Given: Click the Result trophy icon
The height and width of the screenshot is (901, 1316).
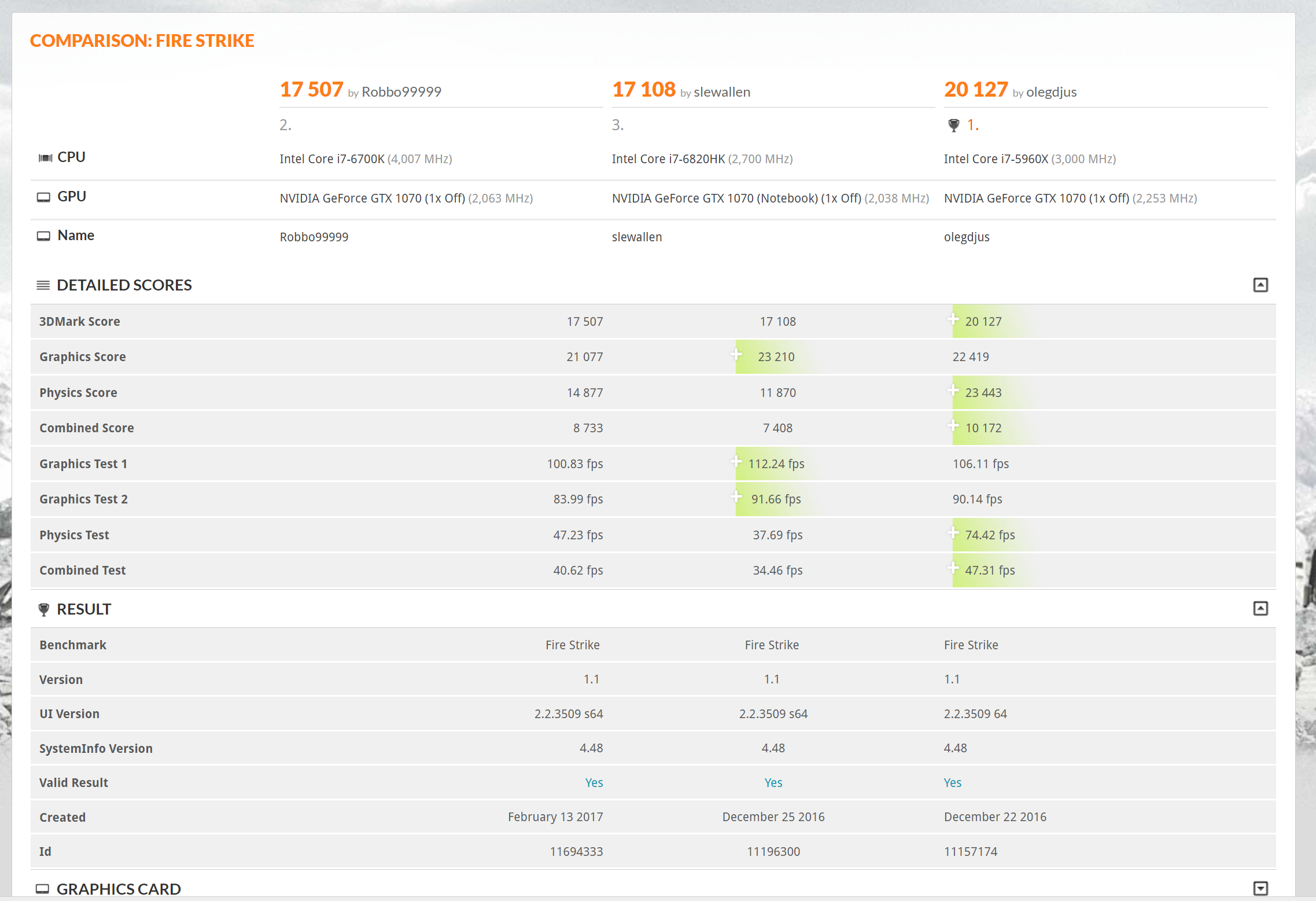Looking at the screenshot, I should point(43,609).
